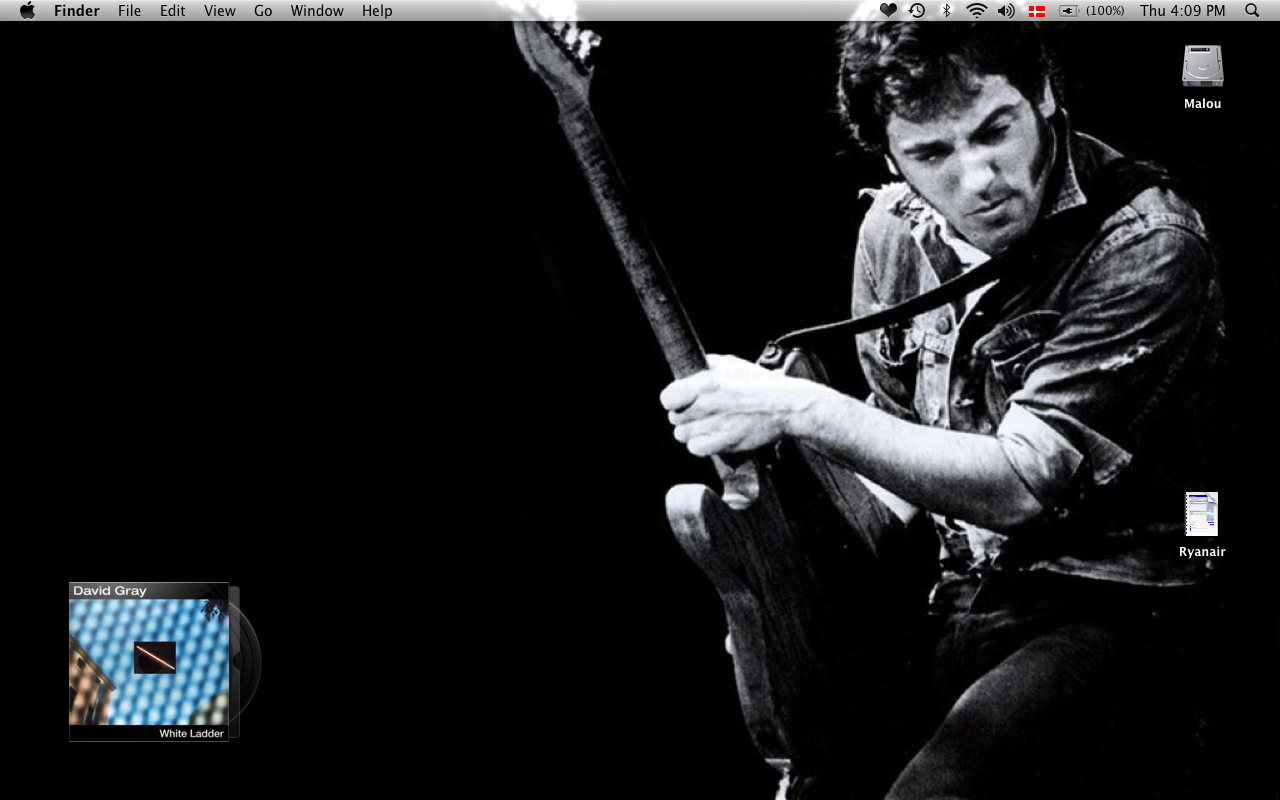Open the Edit menu
The image size is (1280, 800).
[x=172, y=11]
